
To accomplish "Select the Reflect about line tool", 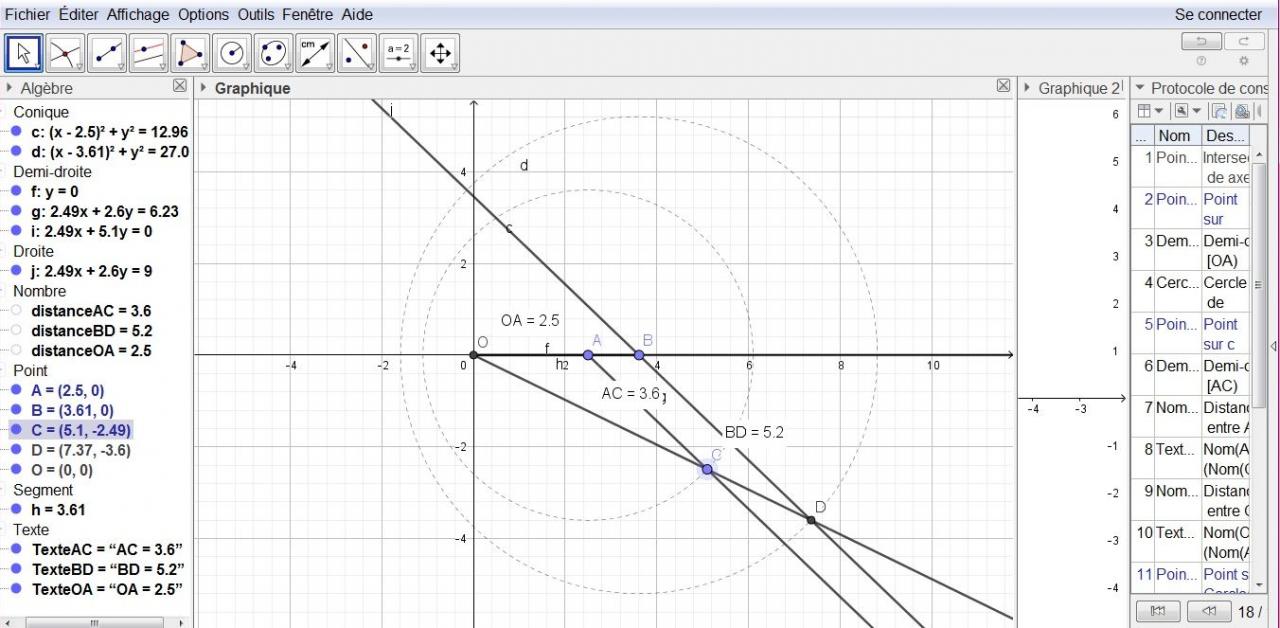I will [x=357, y=53].
